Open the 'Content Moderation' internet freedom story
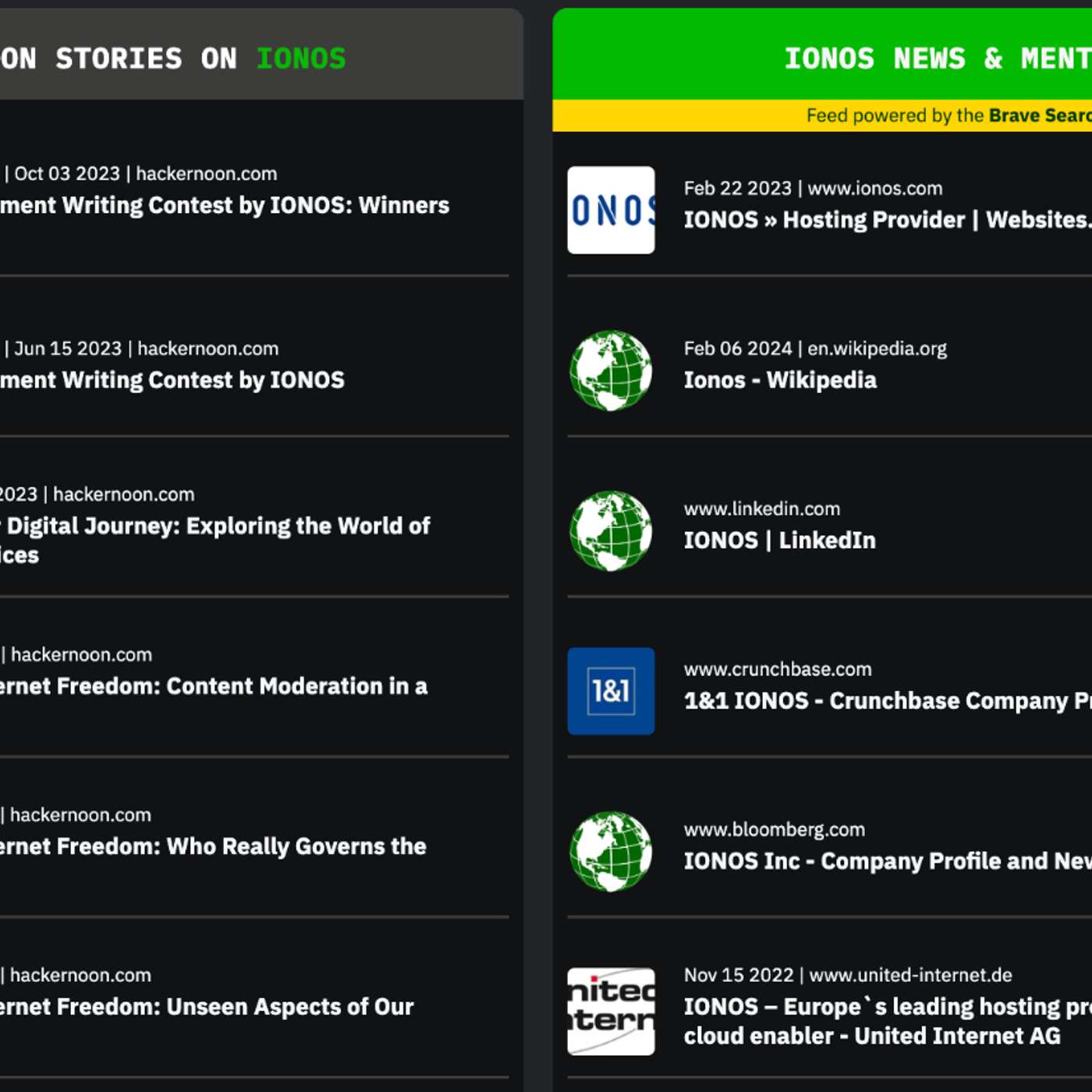Viewport: 1092px width, 1092px height. pyautogui.click(x=211, y=686)
